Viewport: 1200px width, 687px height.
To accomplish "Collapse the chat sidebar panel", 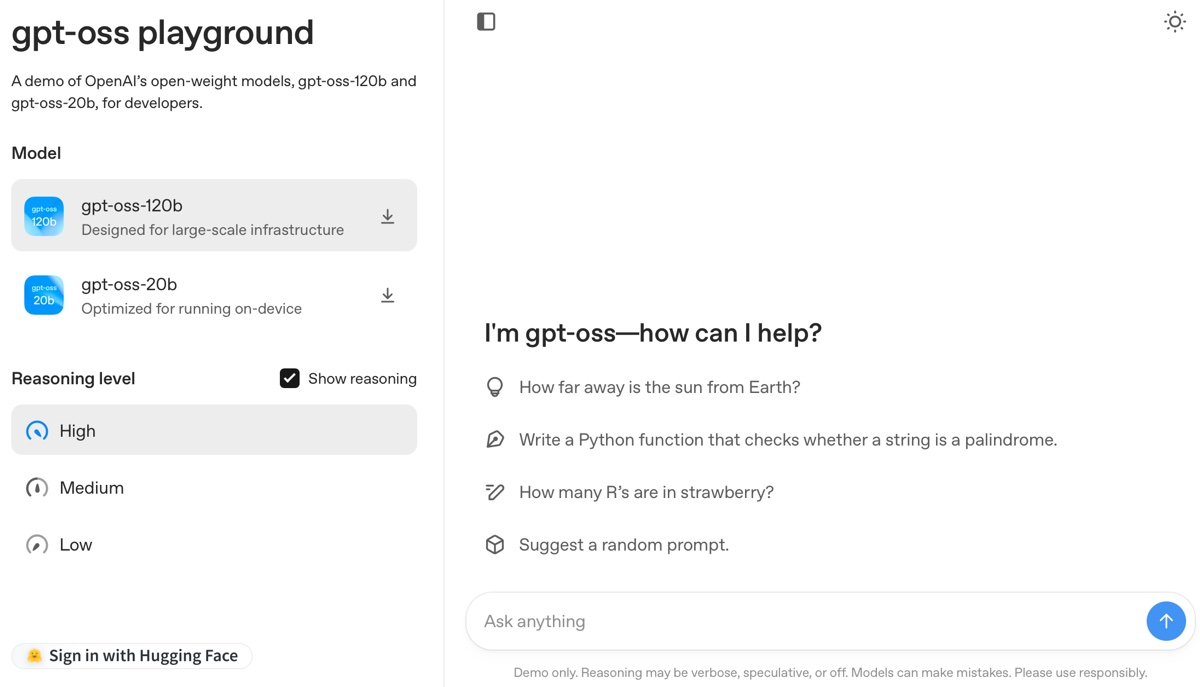I will (x=486, y=21).
